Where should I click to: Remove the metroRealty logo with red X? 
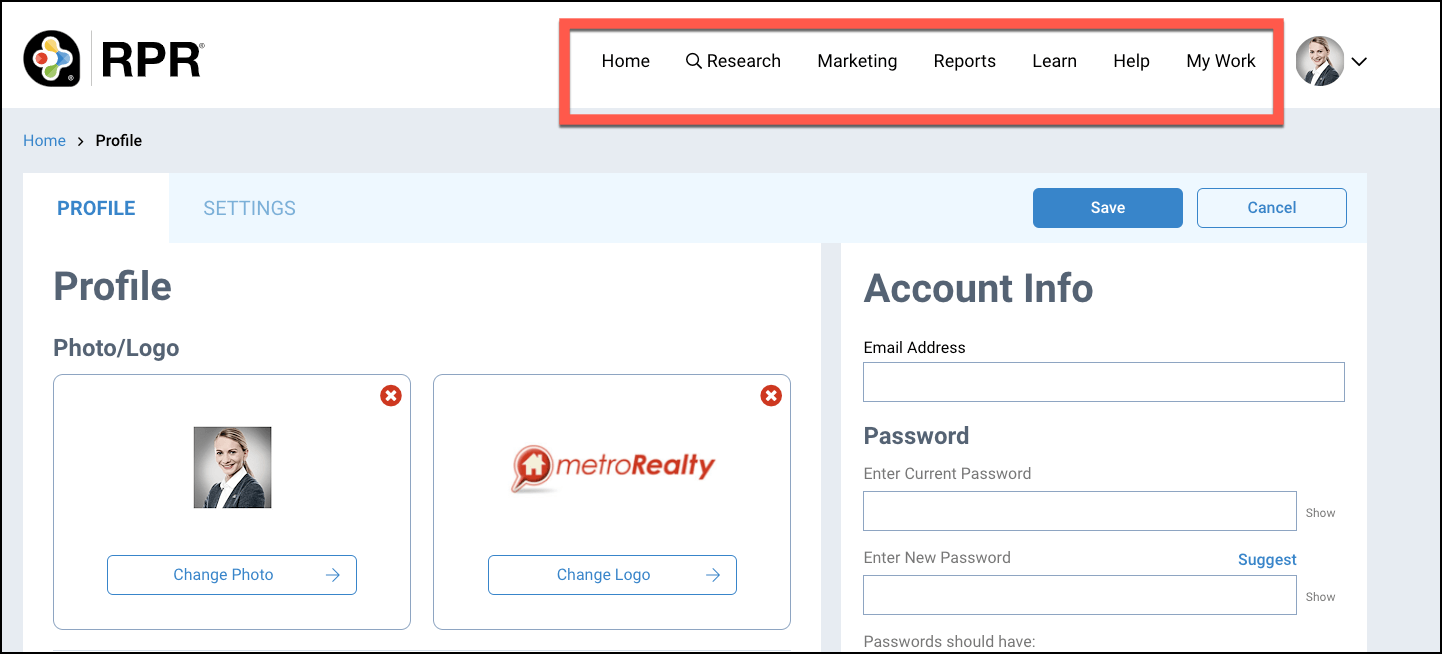point(771,396)
